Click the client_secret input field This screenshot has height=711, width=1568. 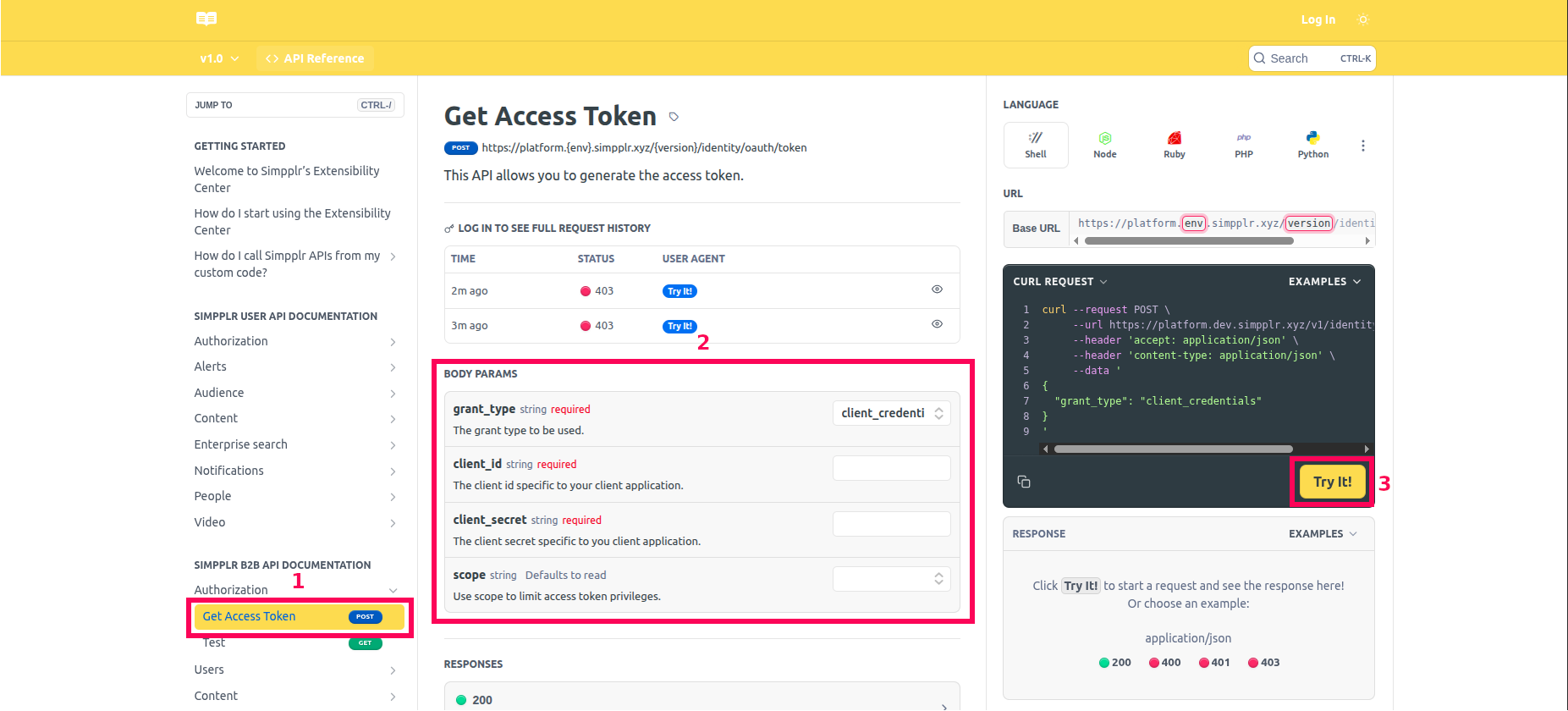(x=892, y=524)
